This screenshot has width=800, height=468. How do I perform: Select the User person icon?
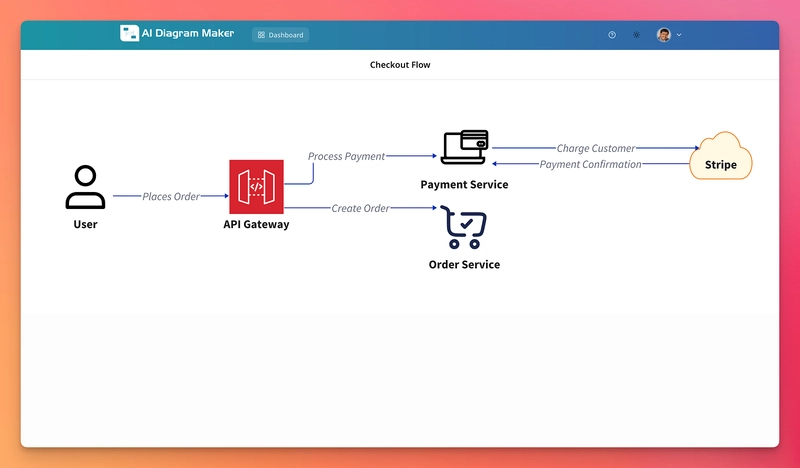(85, 187)
